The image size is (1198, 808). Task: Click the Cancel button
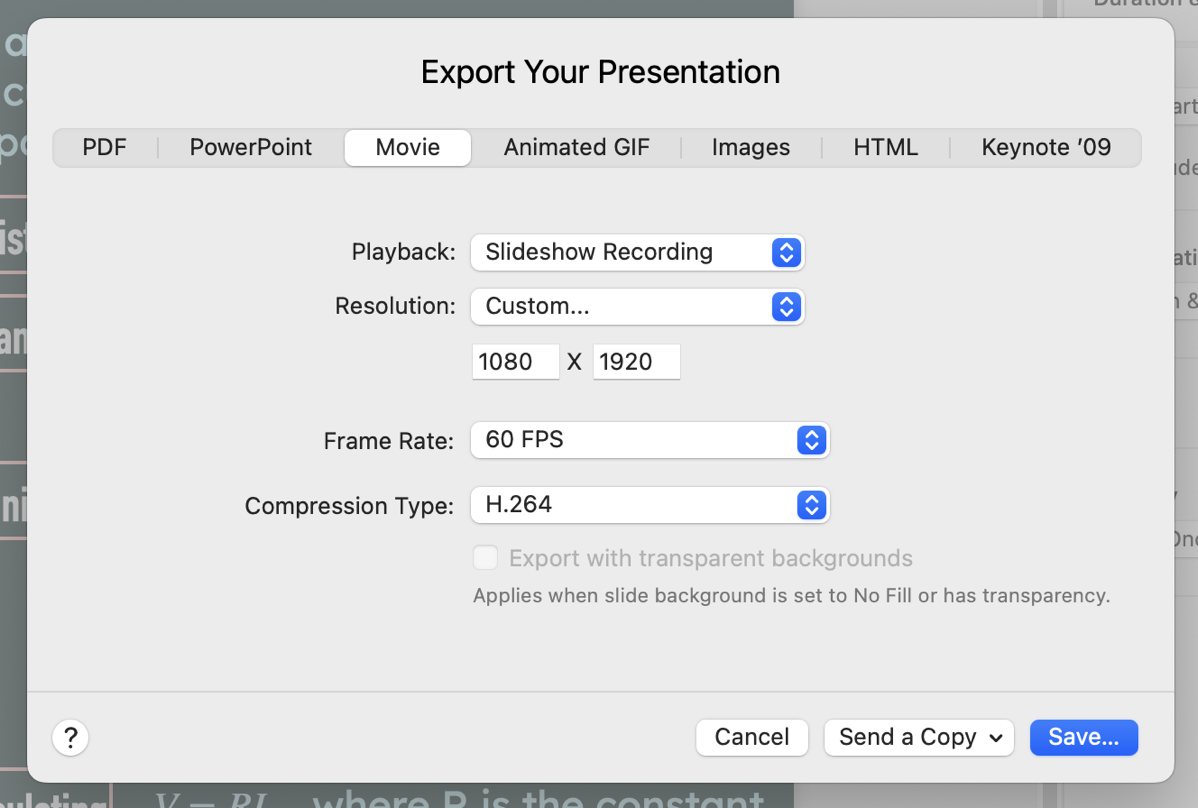point(752,738)
